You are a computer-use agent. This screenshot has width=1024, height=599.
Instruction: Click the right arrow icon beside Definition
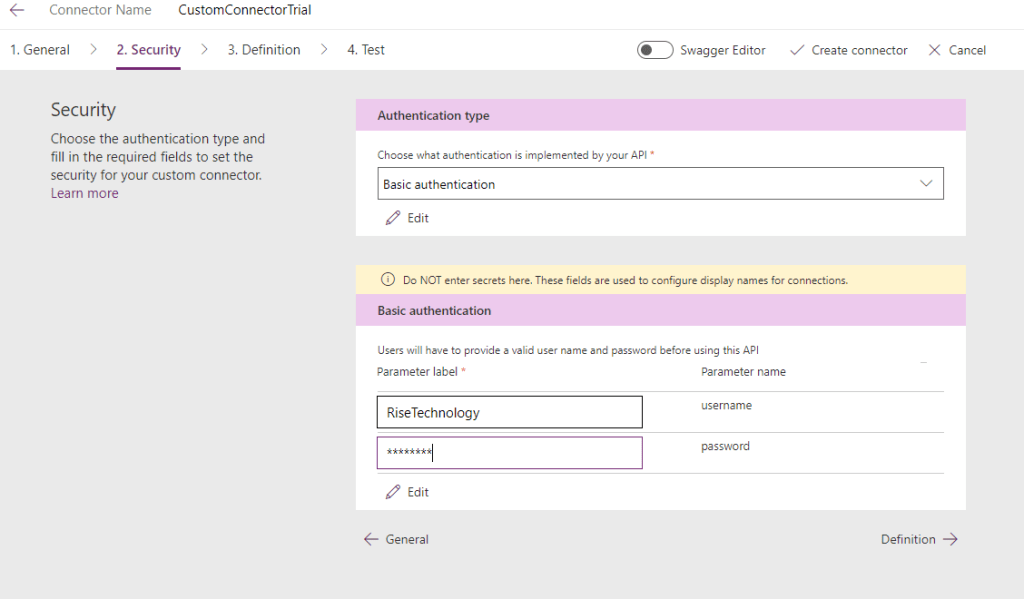tap(950, 539)
